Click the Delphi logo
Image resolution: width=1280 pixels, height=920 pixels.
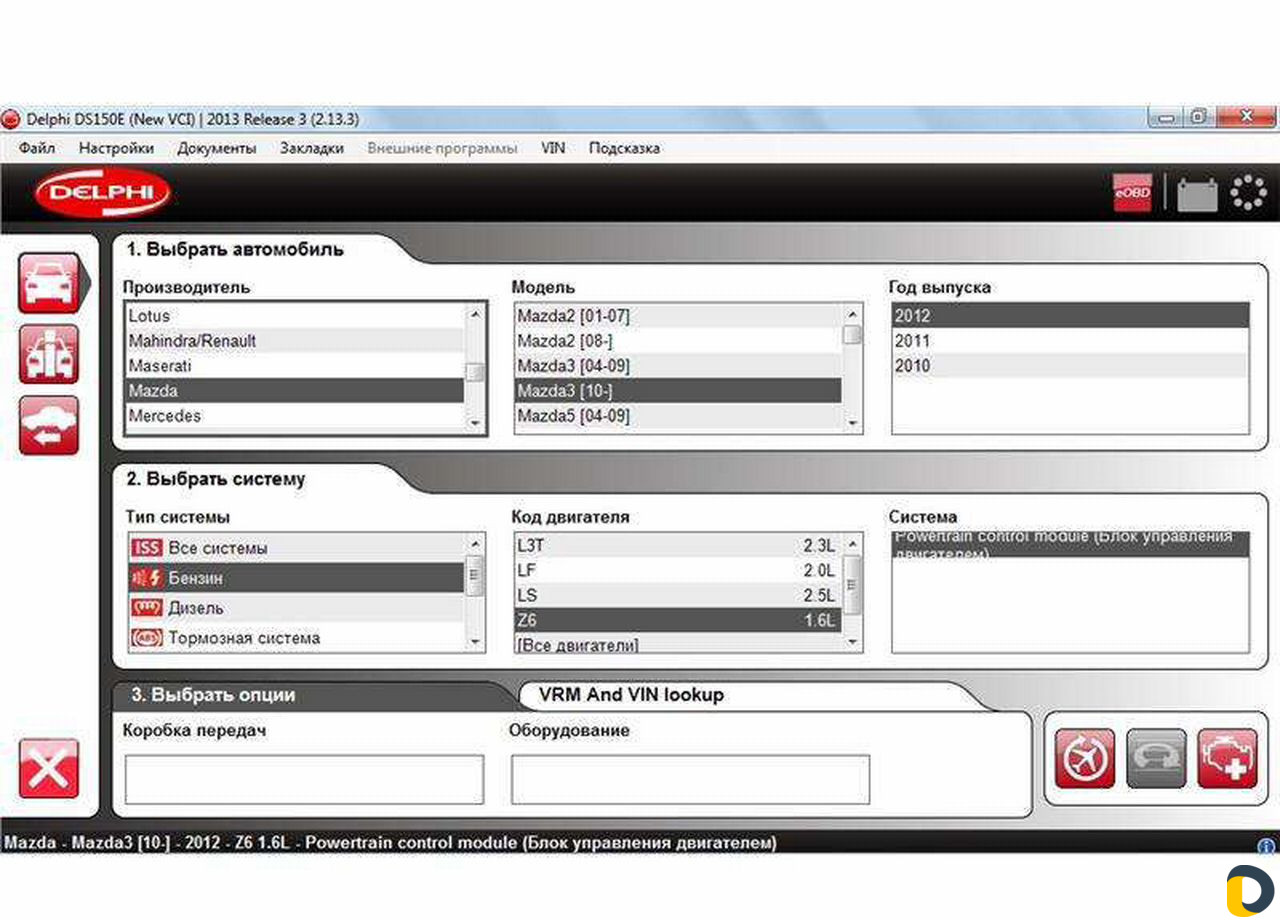(x=102, y=193)
